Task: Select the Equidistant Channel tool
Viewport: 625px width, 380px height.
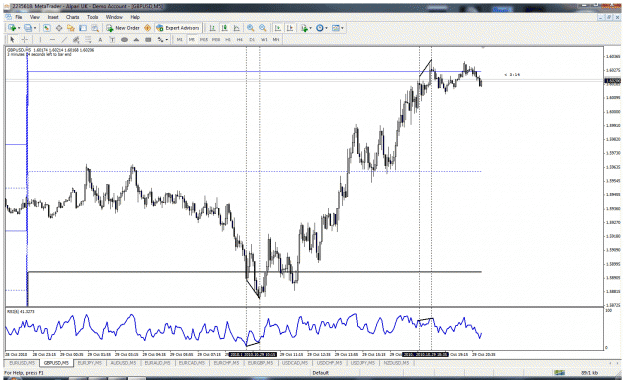Action: (x=76, y=39)
